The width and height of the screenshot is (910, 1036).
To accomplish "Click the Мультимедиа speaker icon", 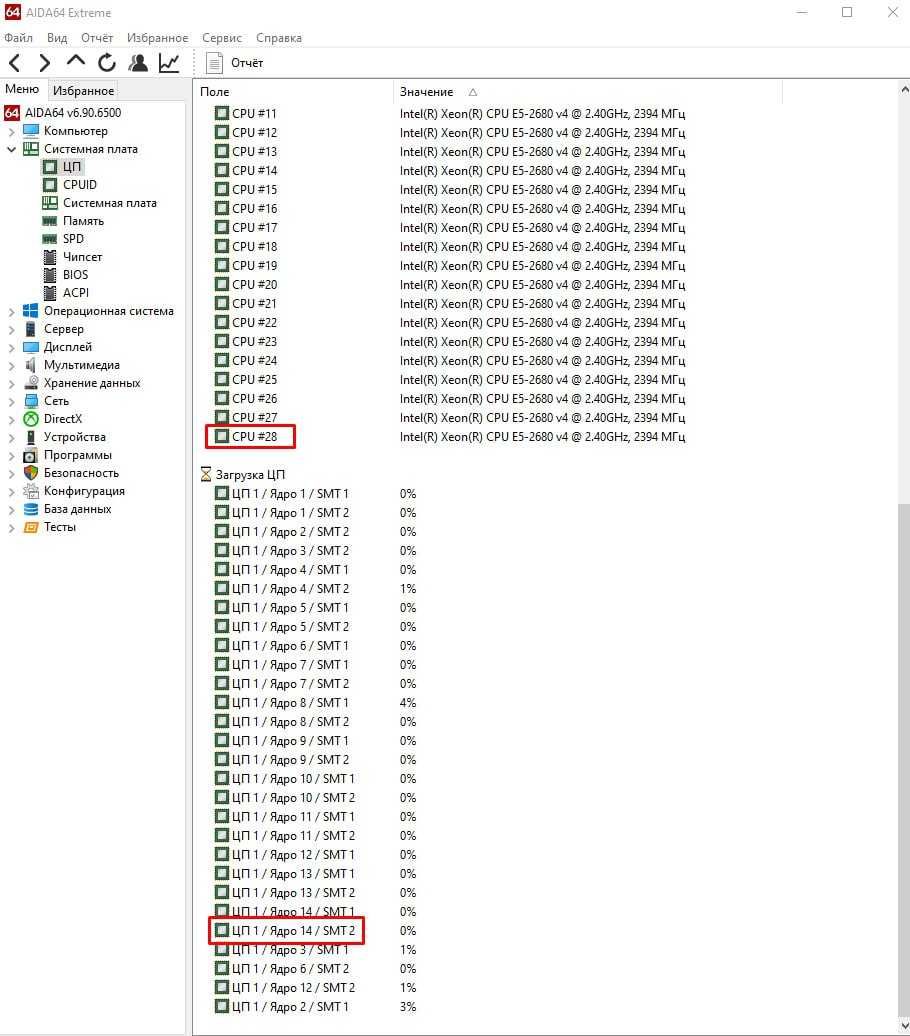I will [30, 365].
